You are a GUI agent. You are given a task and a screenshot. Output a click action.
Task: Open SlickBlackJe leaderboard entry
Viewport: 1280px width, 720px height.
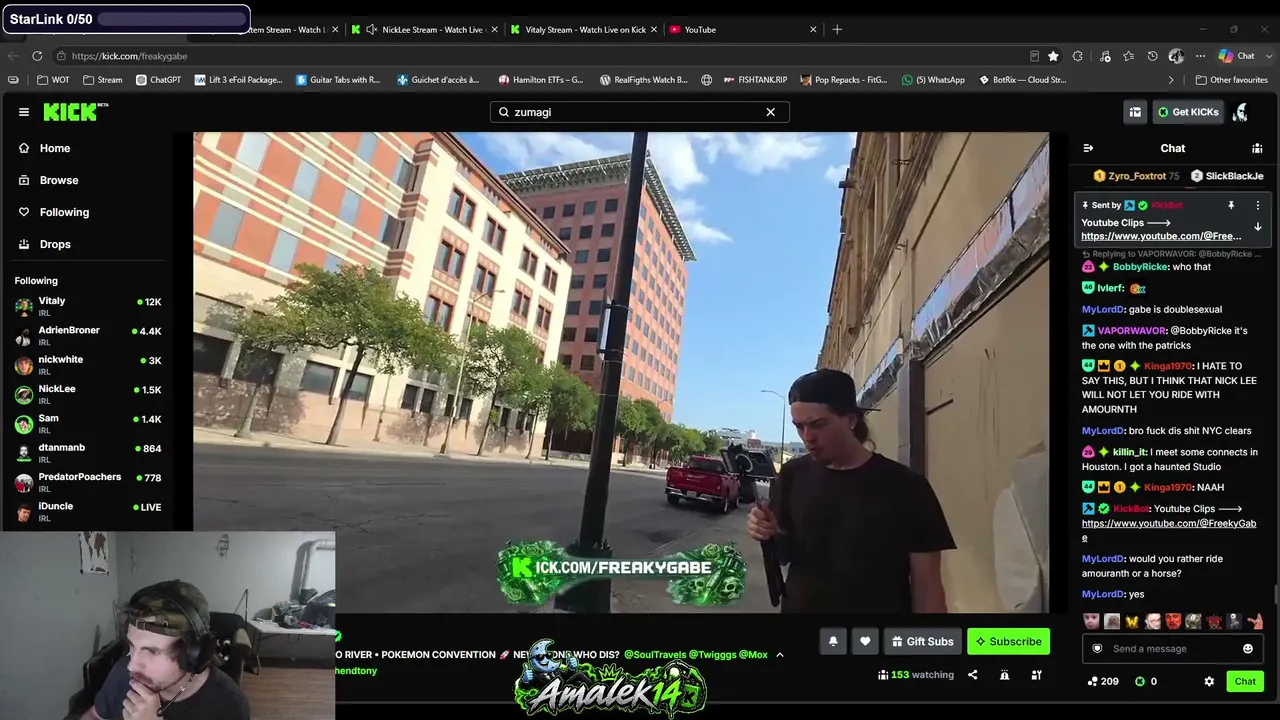(x=1227, y=176)
